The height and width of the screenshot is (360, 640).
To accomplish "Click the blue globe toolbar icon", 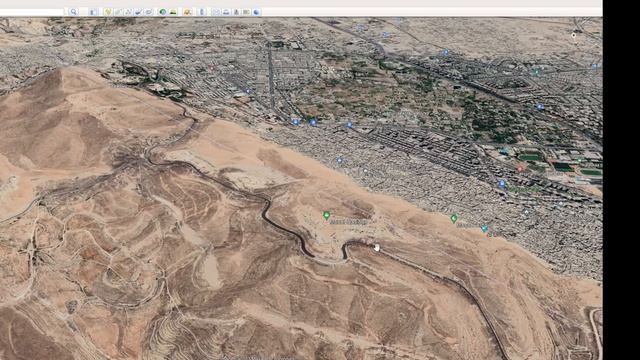I will 256,12.
